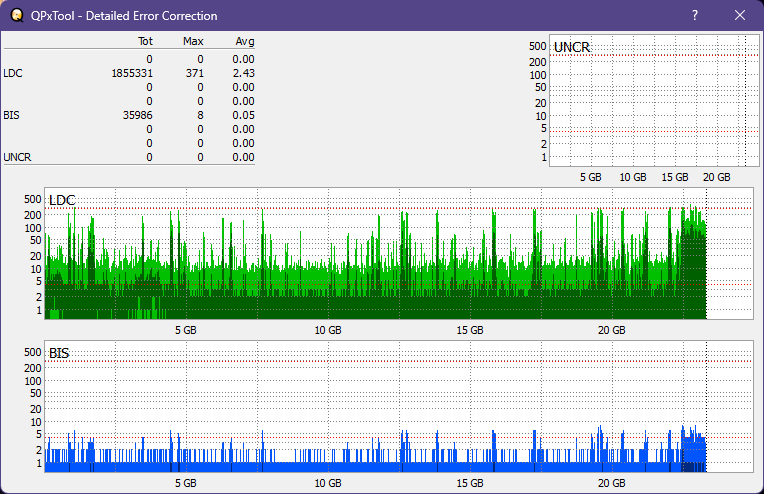Select the BIS average value 0.05
This screenshot has width=764, height=494.
click(x=243, y=115)
